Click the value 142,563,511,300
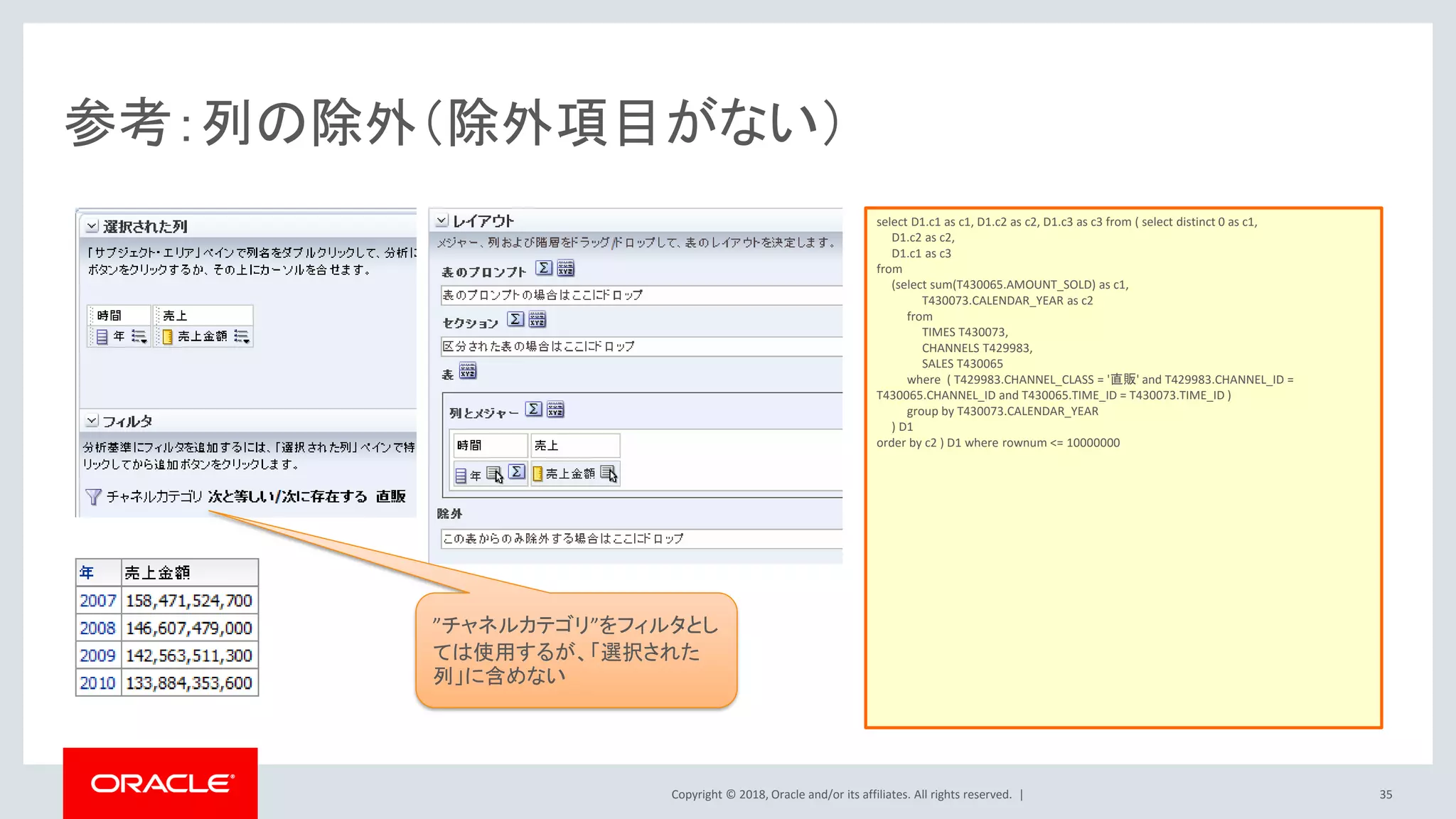 pyautogui.click(x=189, y=655)
